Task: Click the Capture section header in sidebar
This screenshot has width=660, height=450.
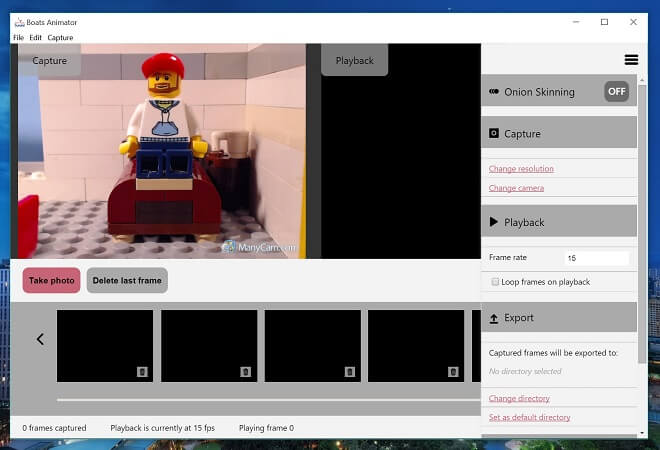Action: pos(559,133)
